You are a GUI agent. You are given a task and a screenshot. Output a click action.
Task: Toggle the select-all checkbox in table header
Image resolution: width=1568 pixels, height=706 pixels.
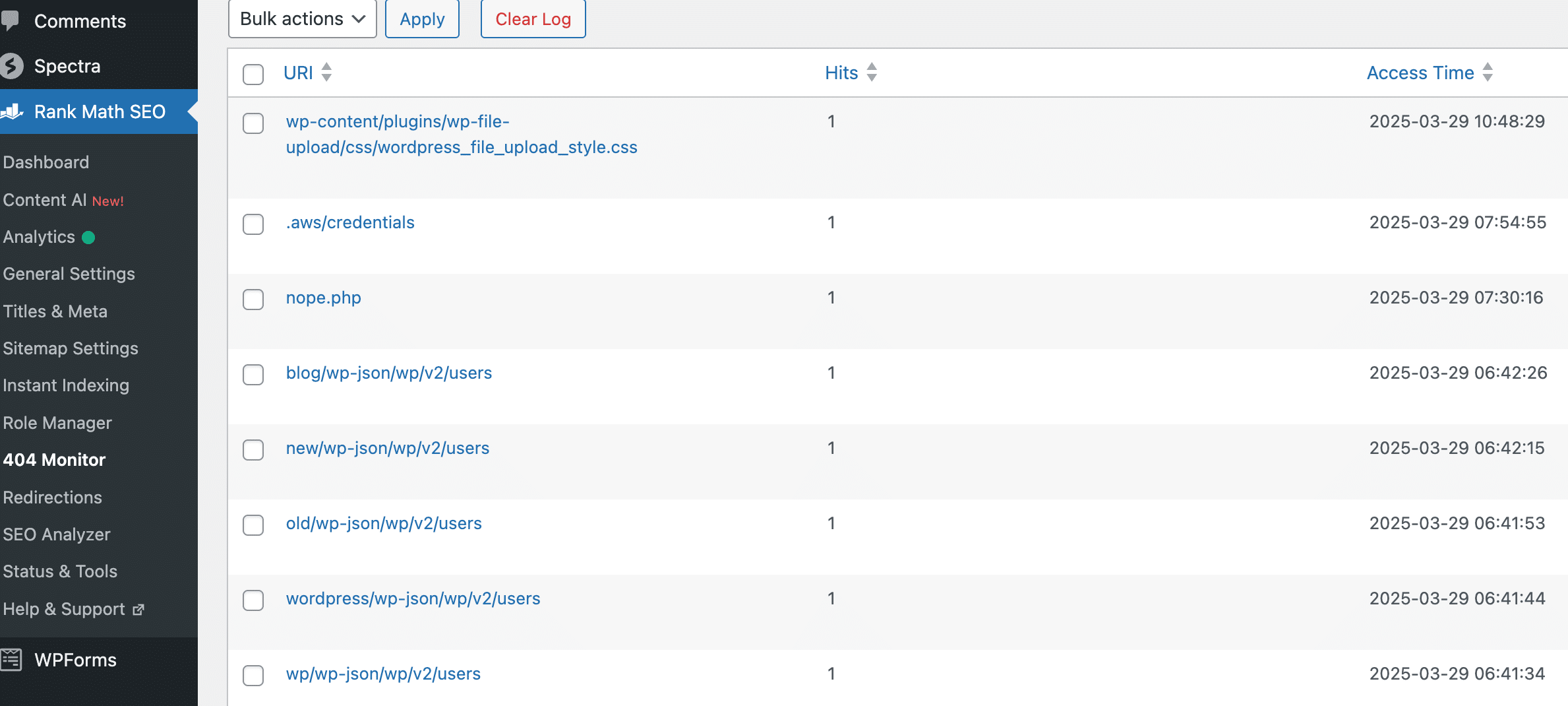tap(253, 74)
